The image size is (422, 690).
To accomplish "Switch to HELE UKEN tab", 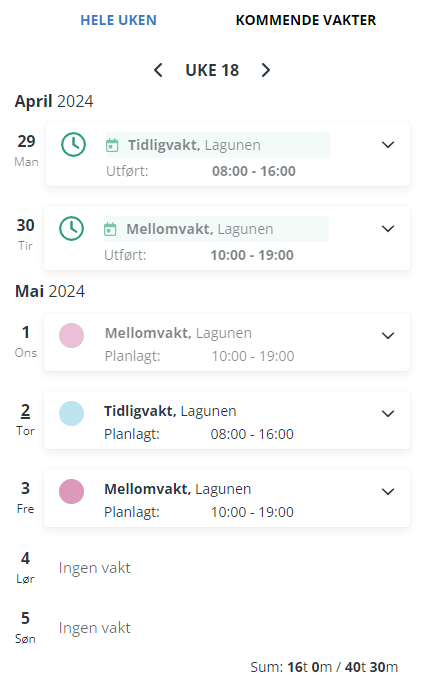I will (x=118, y=20).
